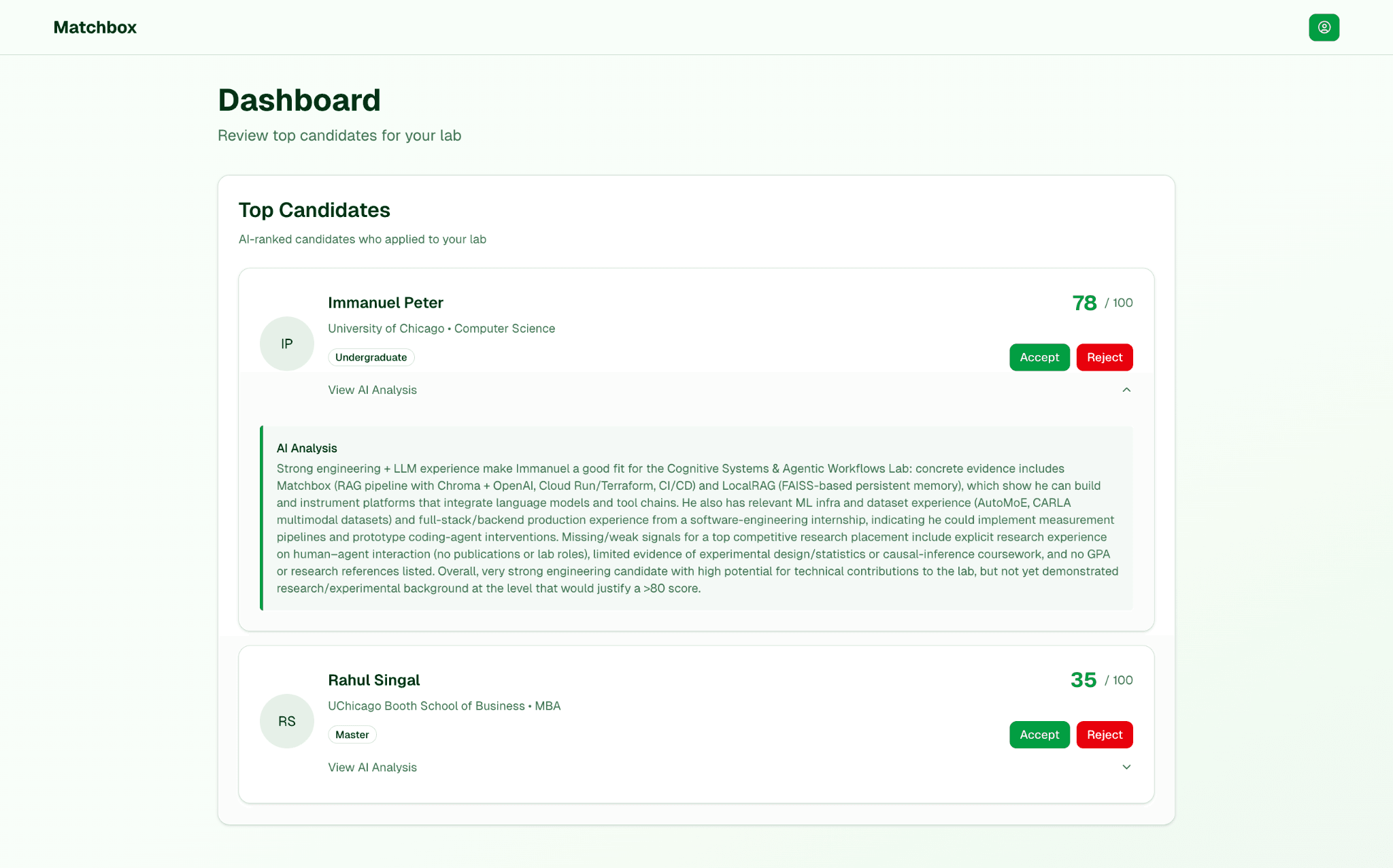1393x868 pixels.
Task: Click the Matchbox logo
Action: click(95, 27)
